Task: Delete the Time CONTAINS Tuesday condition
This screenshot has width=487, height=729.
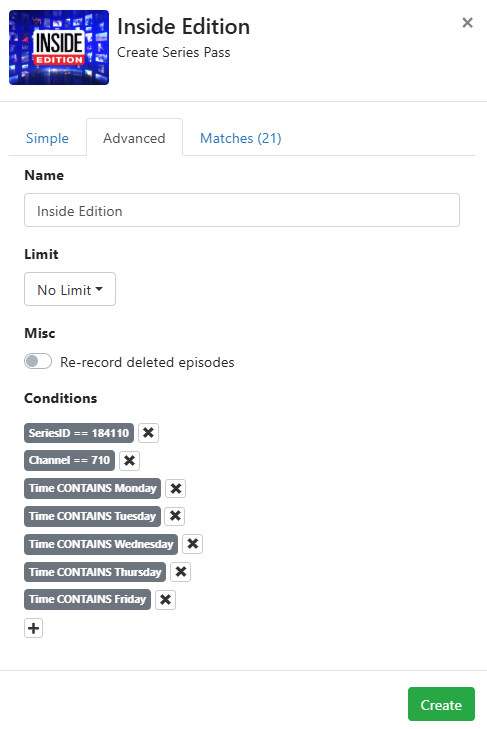Action: coord(175,516)
